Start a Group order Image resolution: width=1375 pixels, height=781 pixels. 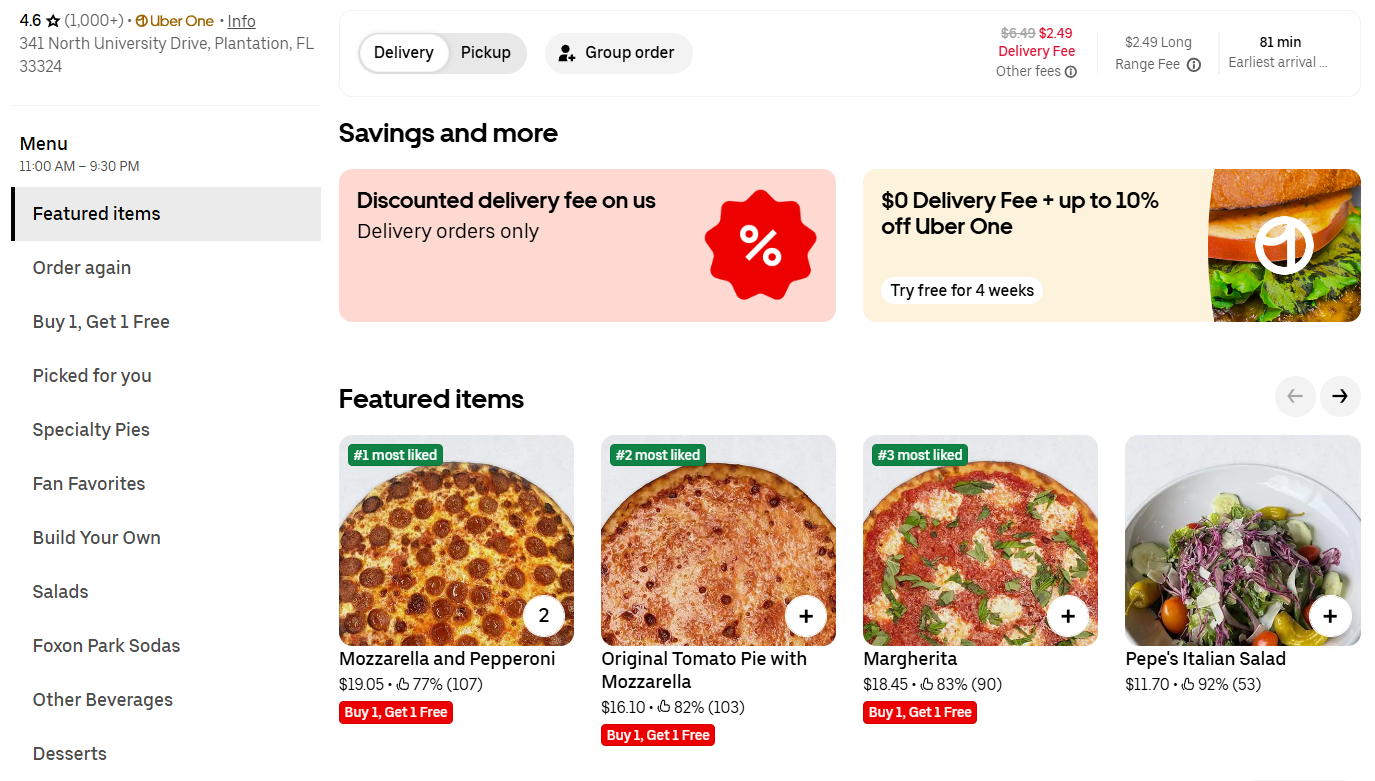point(618,53)
